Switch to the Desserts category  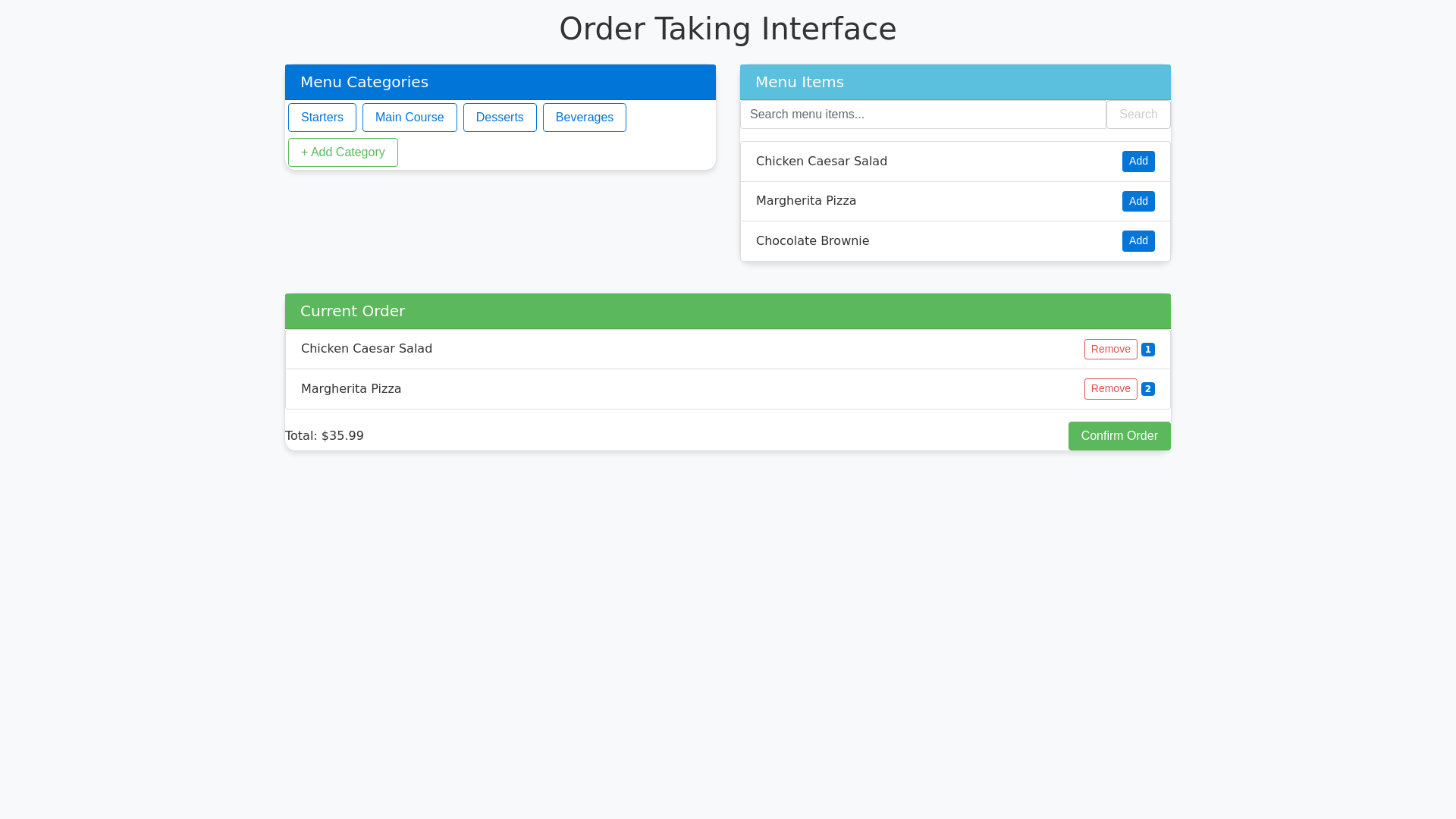coord(500,118)
